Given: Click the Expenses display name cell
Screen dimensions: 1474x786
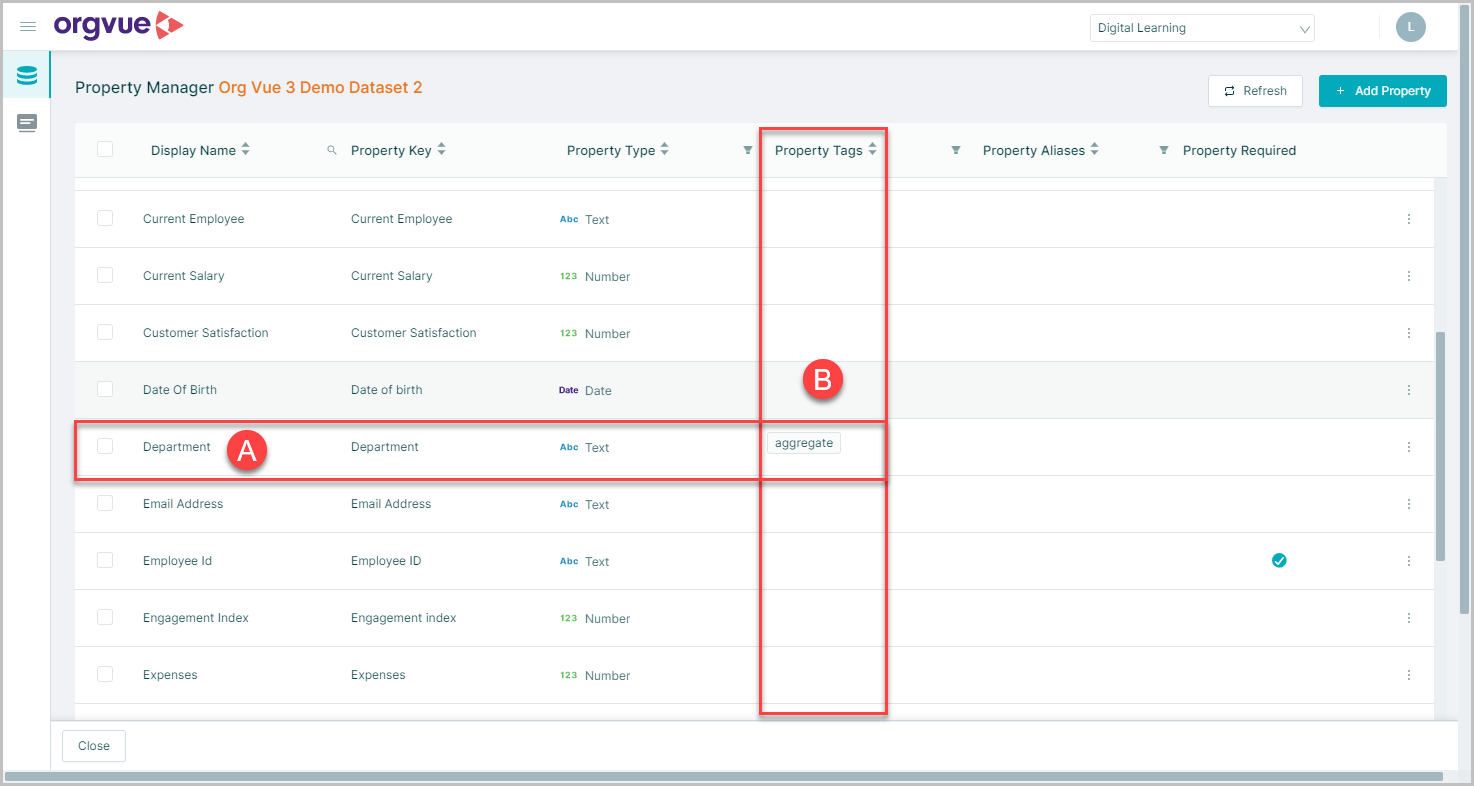Looking at the screenshot, I should pyautogui.click(x=170, y=675).
